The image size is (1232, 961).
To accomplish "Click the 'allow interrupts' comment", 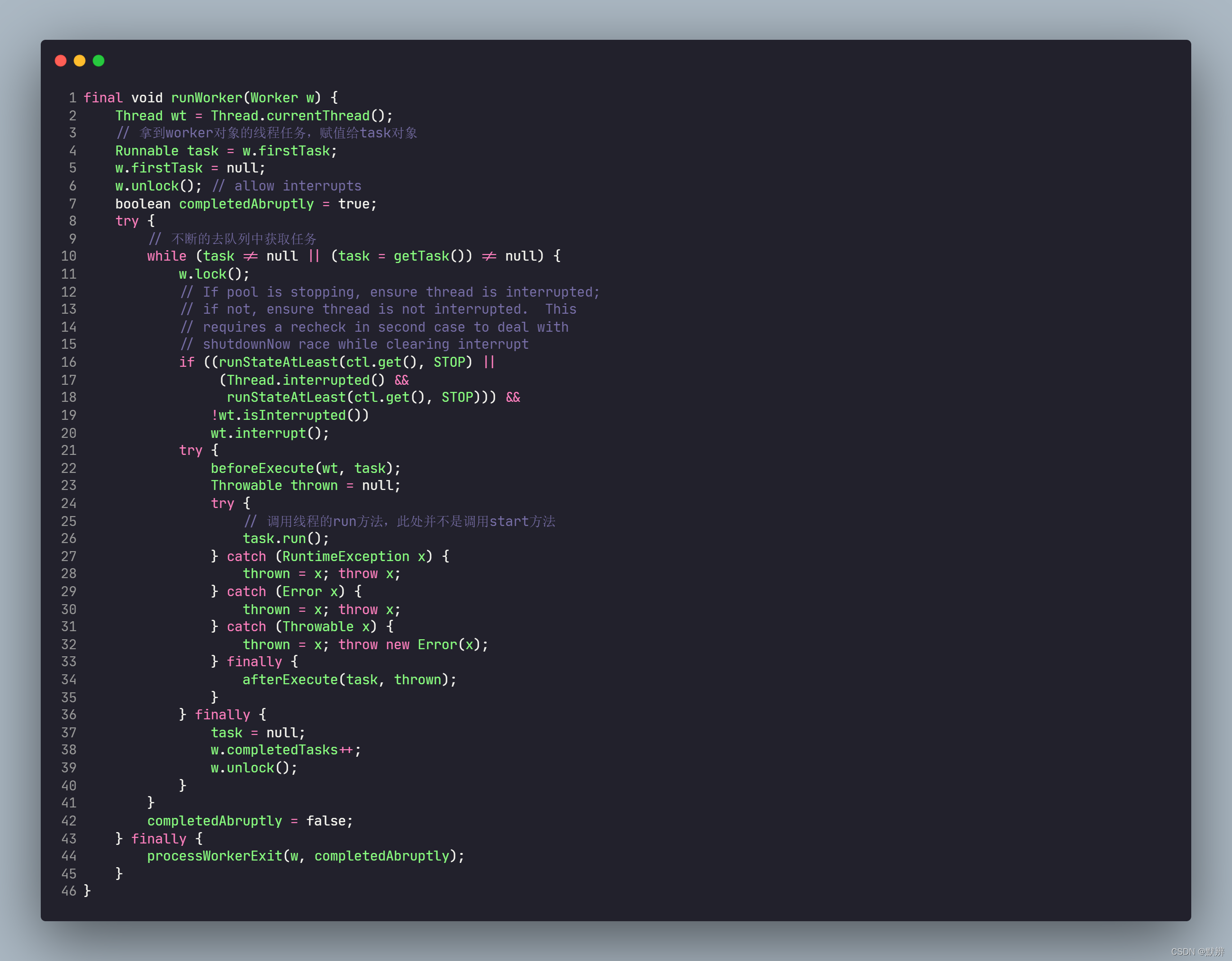I will point(297,186).
